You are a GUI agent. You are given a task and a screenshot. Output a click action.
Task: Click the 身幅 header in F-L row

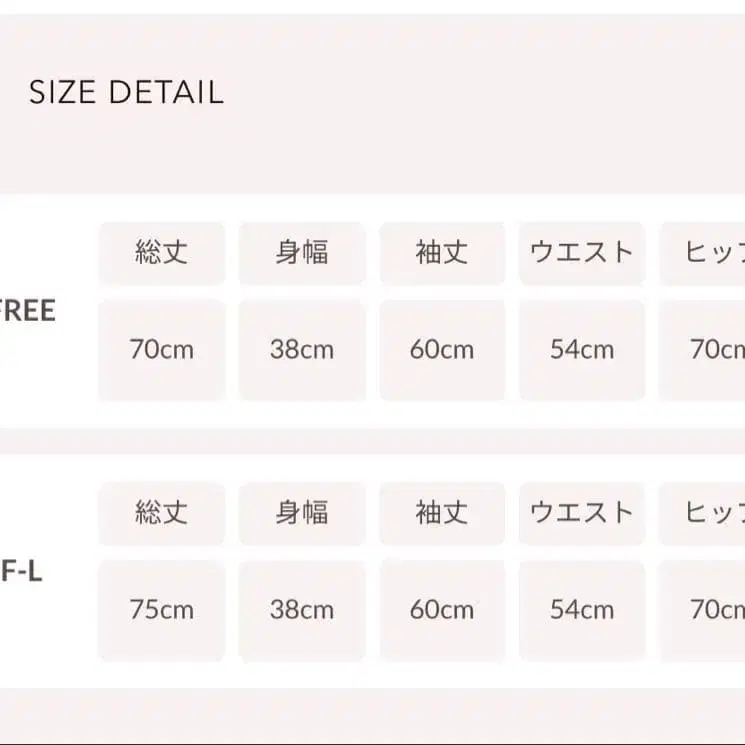pyautogui.click(x=301, y=513)
